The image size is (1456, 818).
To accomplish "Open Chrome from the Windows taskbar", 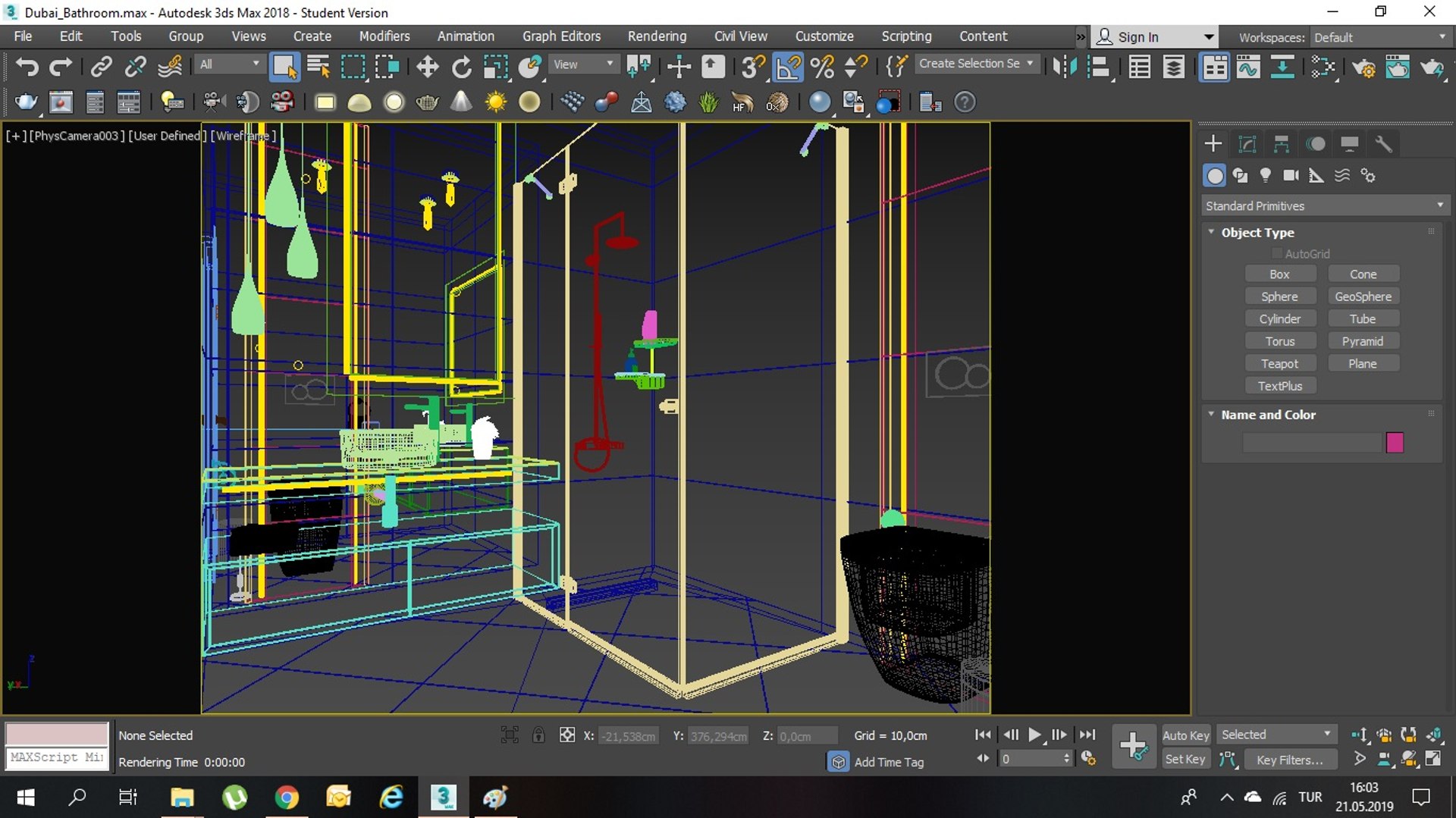I will [287, 797].
